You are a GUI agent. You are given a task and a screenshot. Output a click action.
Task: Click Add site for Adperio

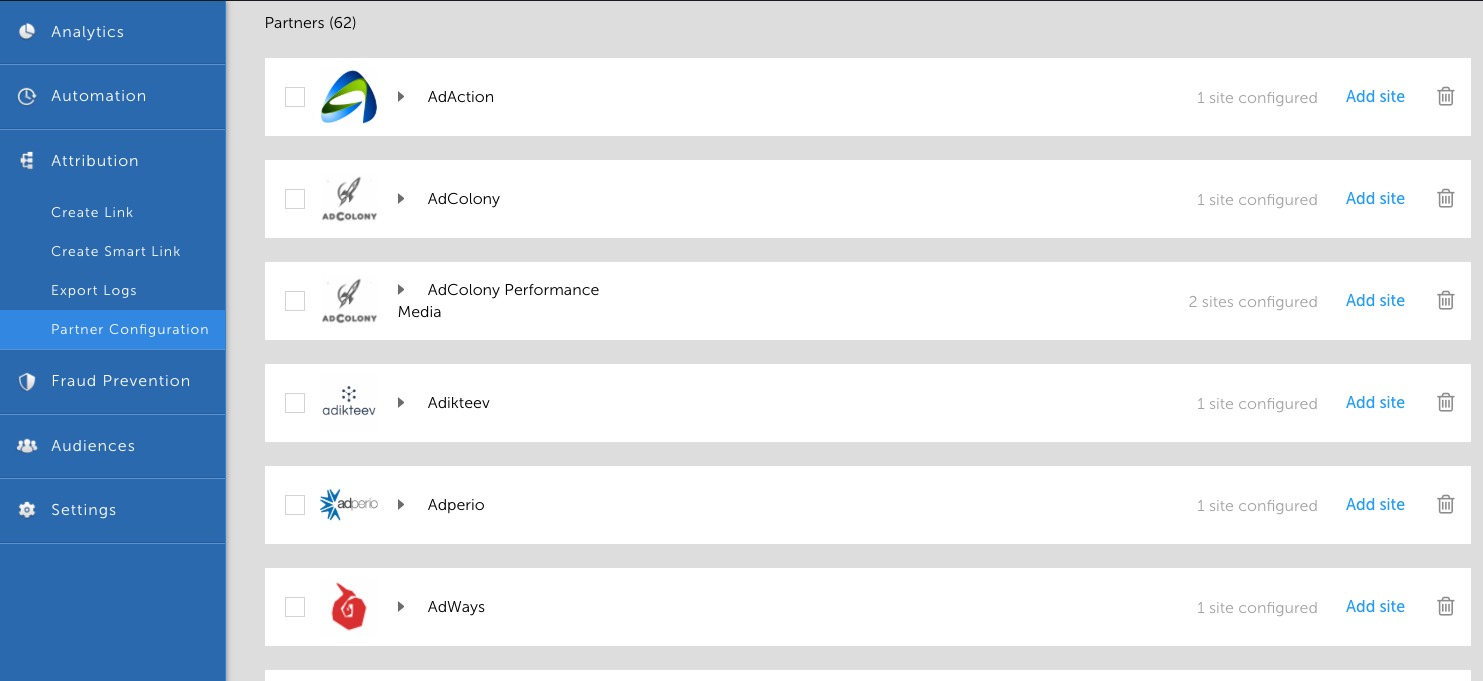coord(1375,505)
